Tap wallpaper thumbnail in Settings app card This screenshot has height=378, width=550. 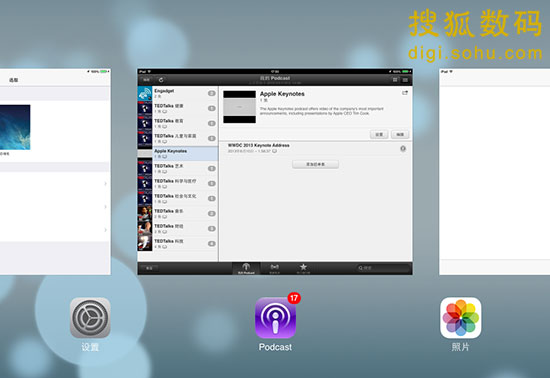pos(15,127)
